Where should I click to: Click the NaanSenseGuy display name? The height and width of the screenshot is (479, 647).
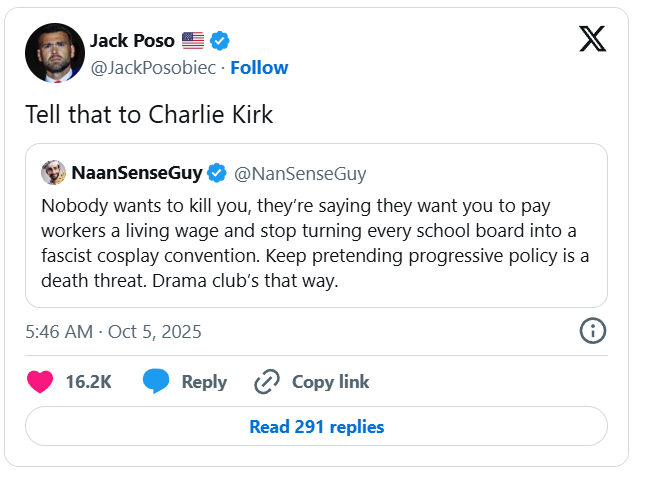click(136, 173)
